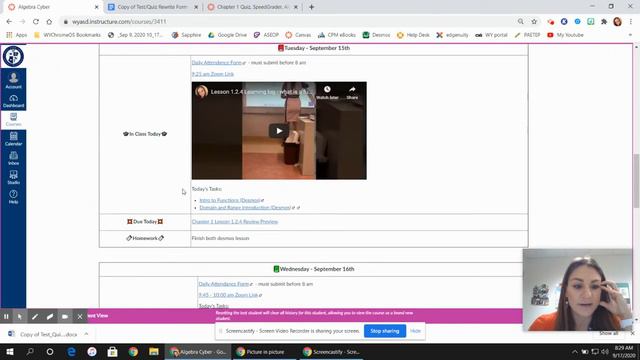640x360 pixels.
Task: Switch to Screencastify taskbar window
Action: point(331,351)
